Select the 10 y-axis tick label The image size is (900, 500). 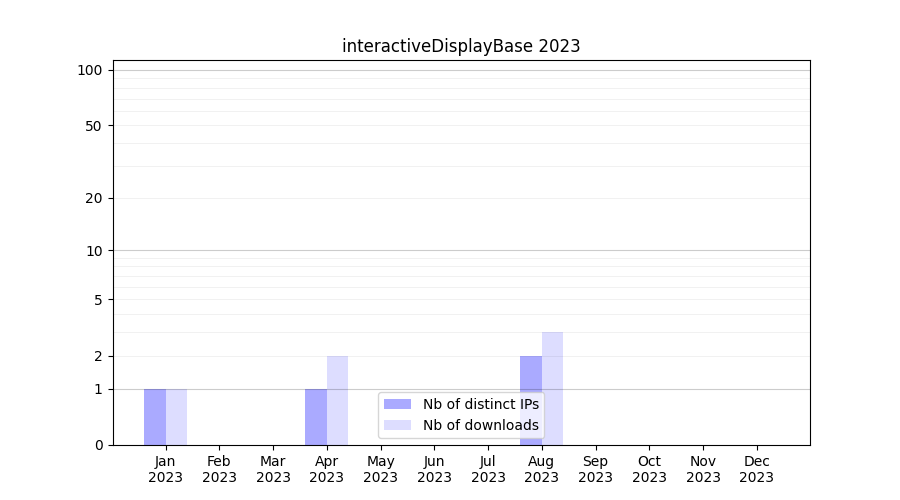94,251
